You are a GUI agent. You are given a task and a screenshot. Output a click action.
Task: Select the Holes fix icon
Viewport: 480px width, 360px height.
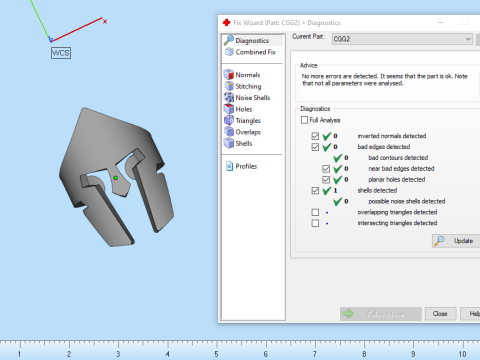coord(229,109)
